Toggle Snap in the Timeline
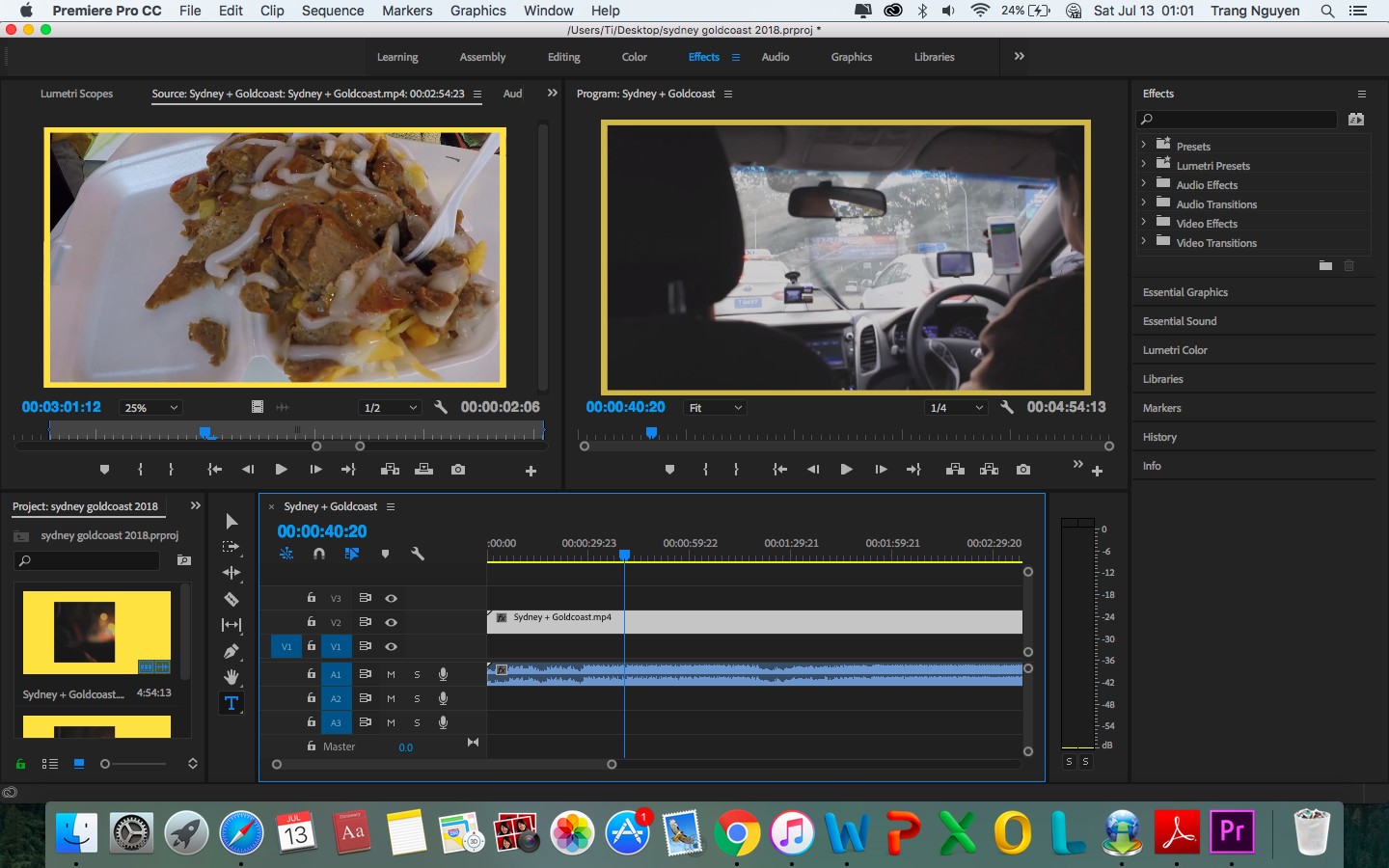This screenshot has height=868, width=1389. (319, 554)
